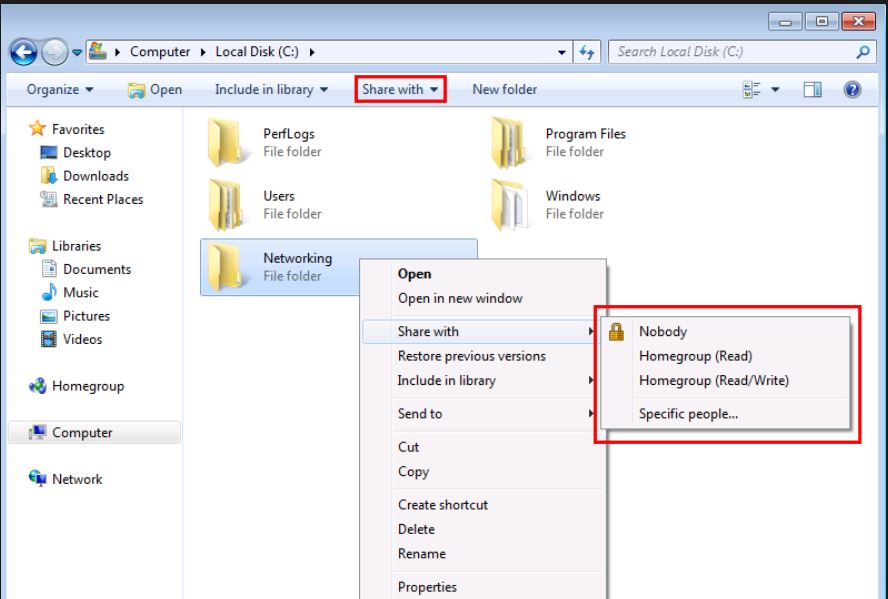The height and width of the screenshot is (599, 888).
Task: Open address bar history dropdown
Action: [561, 53]
